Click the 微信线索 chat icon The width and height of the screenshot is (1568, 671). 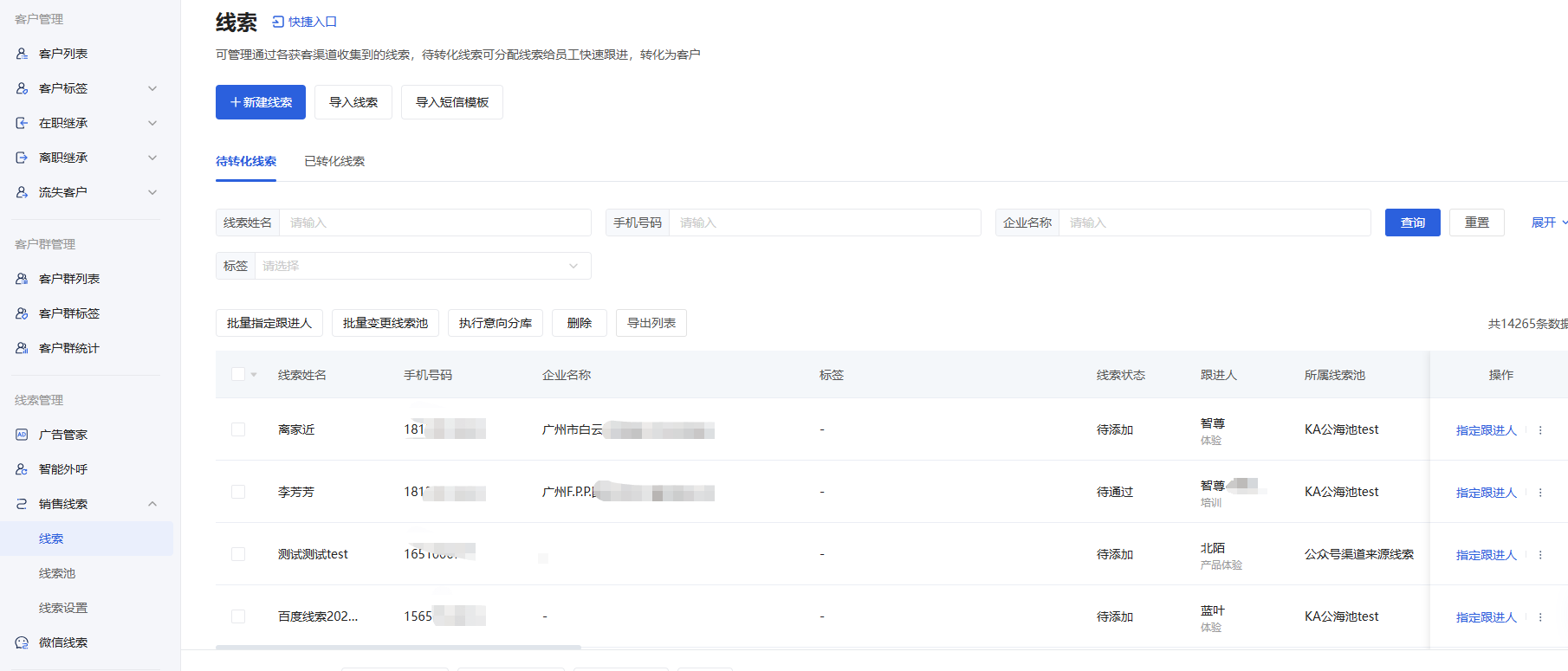pos(22,642)
